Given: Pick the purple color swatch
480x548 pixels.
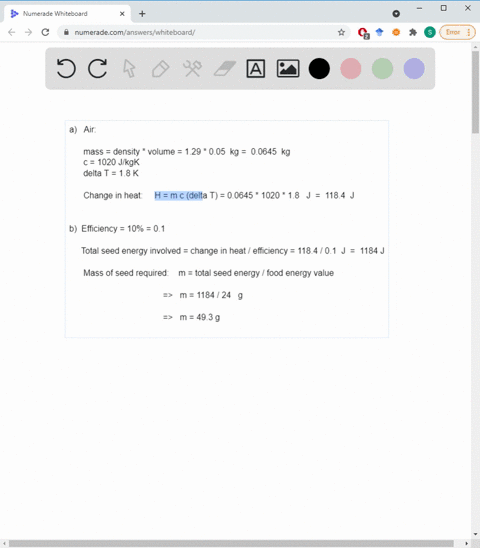Looking at the screenshot, I should click(x=414, y=68).
